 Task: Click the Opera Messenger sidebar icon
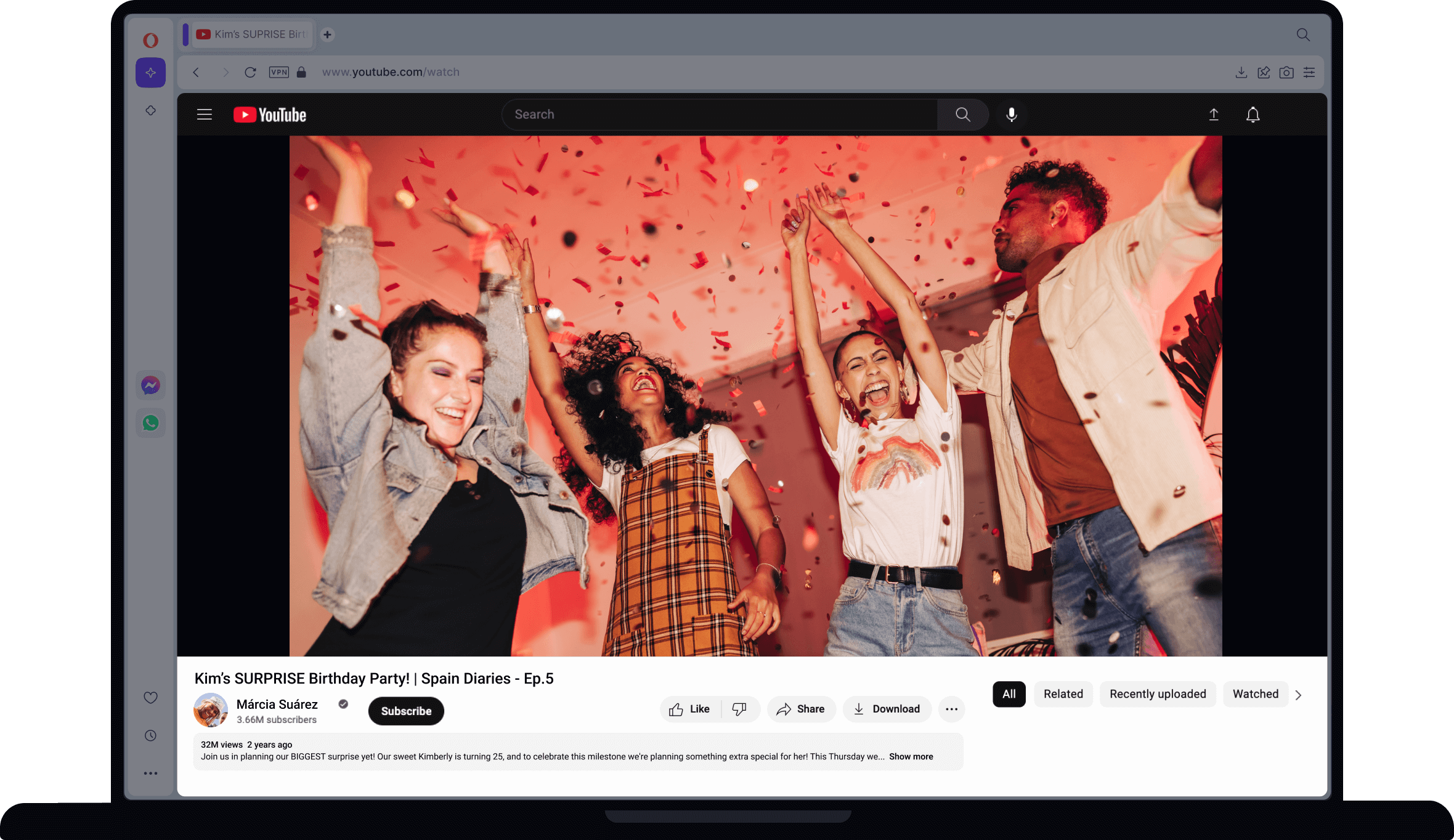click(151, 385)
